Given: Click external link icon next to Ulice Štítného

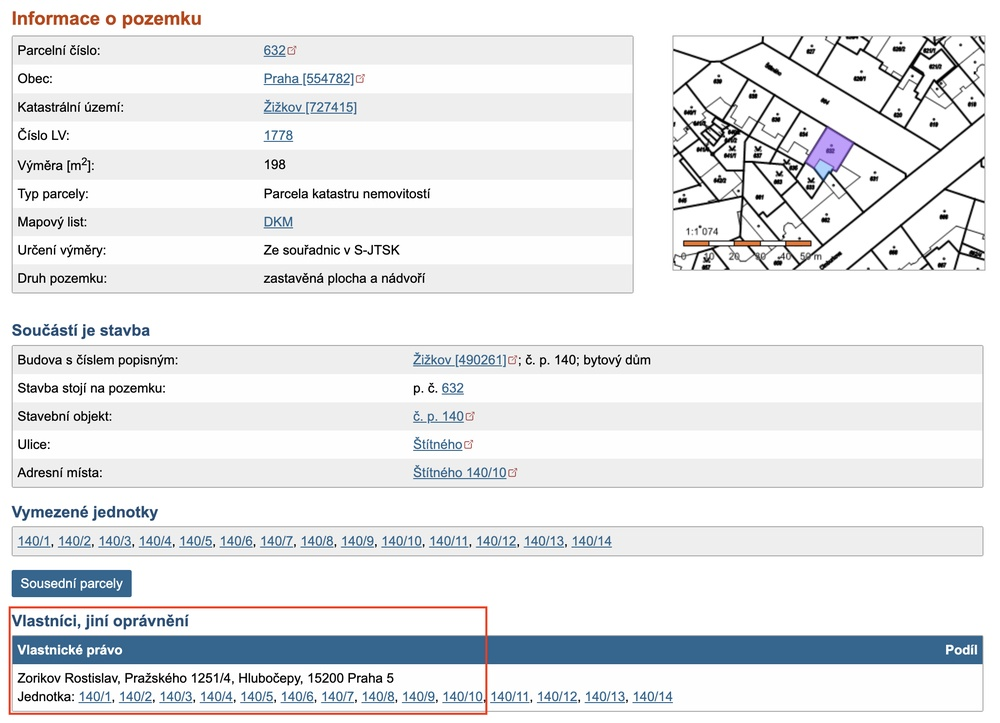Looking at the screenshot, I should click(x=468, y=444).
